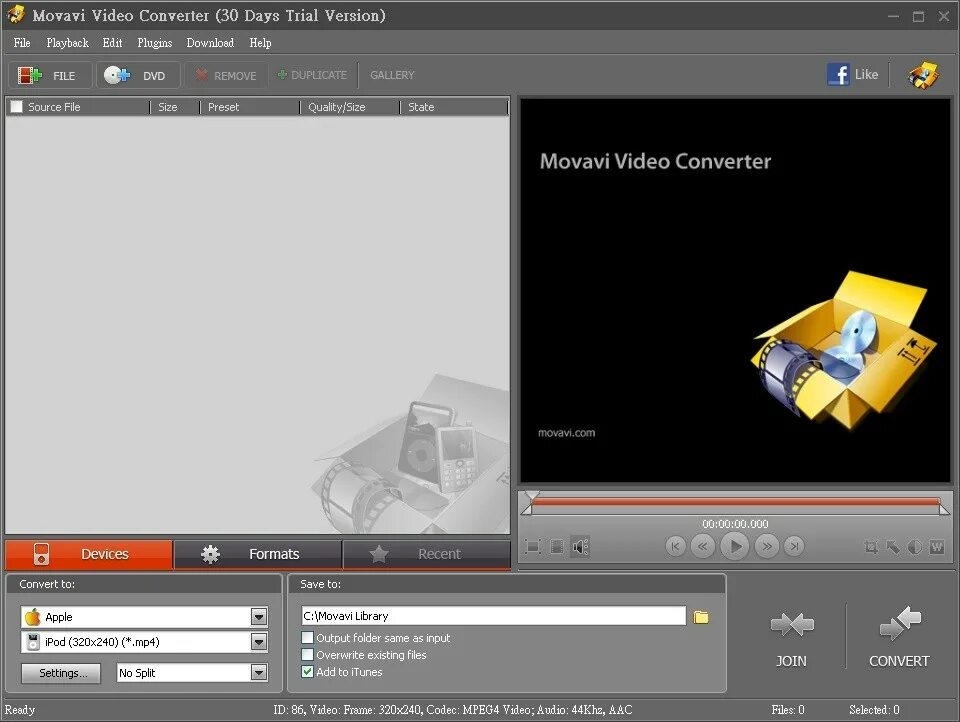Click the Save to path input field
This screenshot has width=960, height=722.
493,616
